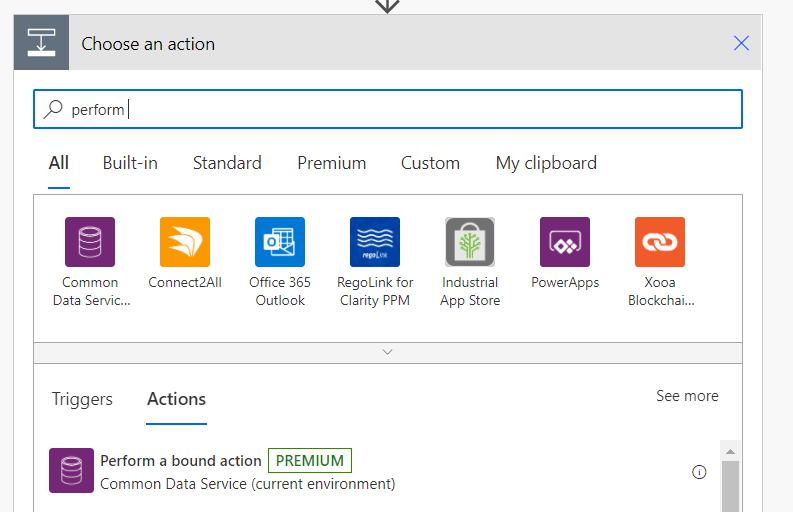This screenshot has width=793, height=512.
Task: Choose the Connect2All connector icon
Action: click(x=185, y=242)
